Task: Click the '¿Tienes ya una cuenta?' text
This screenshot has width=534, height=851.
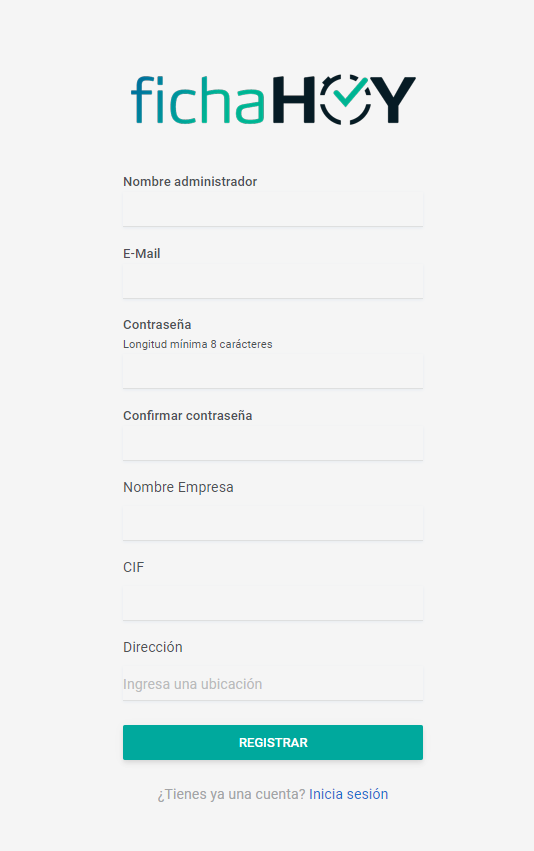Action: pyautogui.click(x=232, y=794)
